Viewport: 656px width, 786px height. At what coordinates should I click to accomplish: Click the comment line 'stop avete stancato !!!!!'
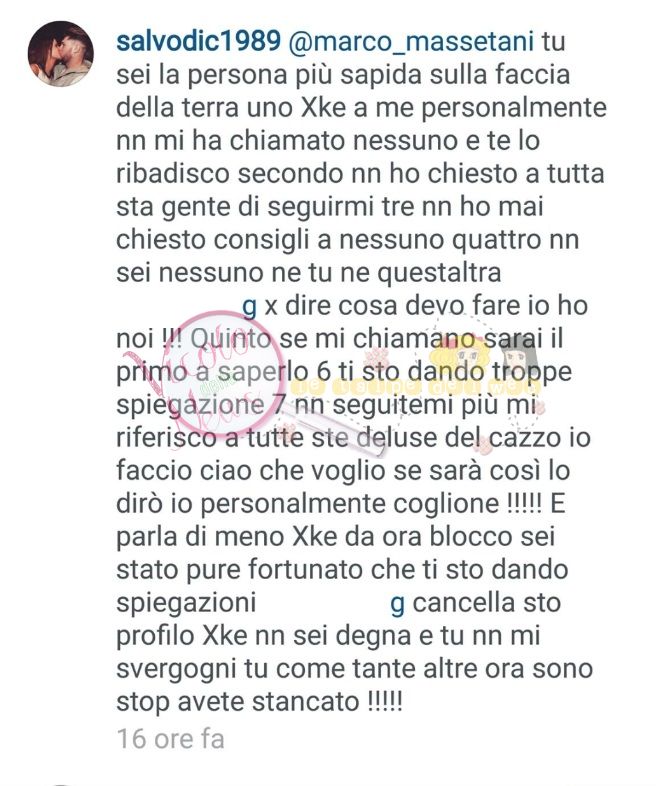(259, 702)
